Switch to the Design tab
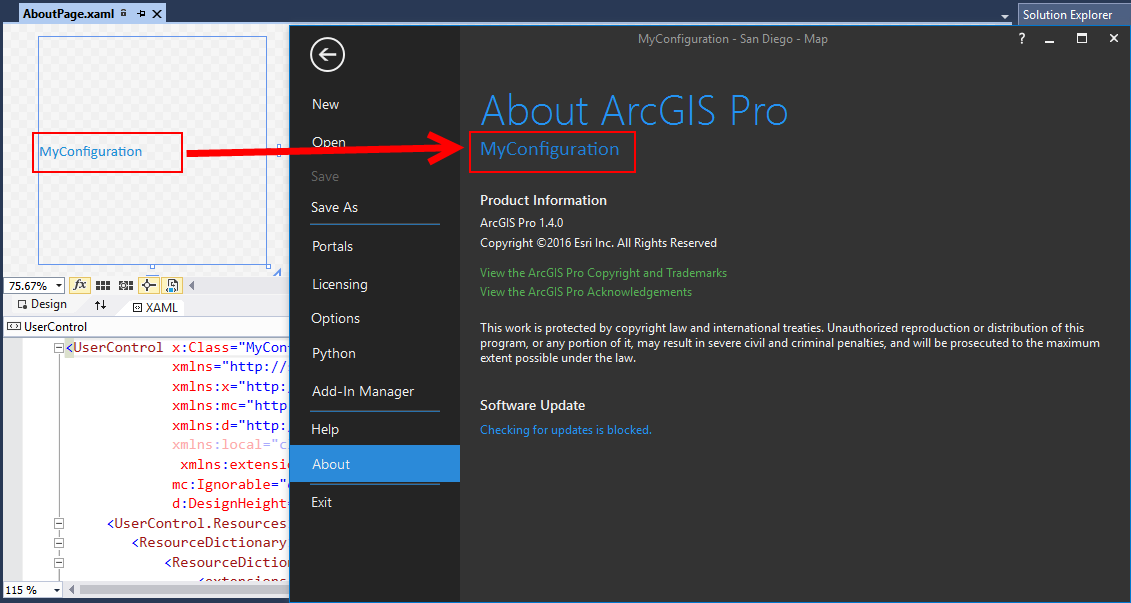The width and height of the screenshot is (1131, 603). click(x=43, y=304)
